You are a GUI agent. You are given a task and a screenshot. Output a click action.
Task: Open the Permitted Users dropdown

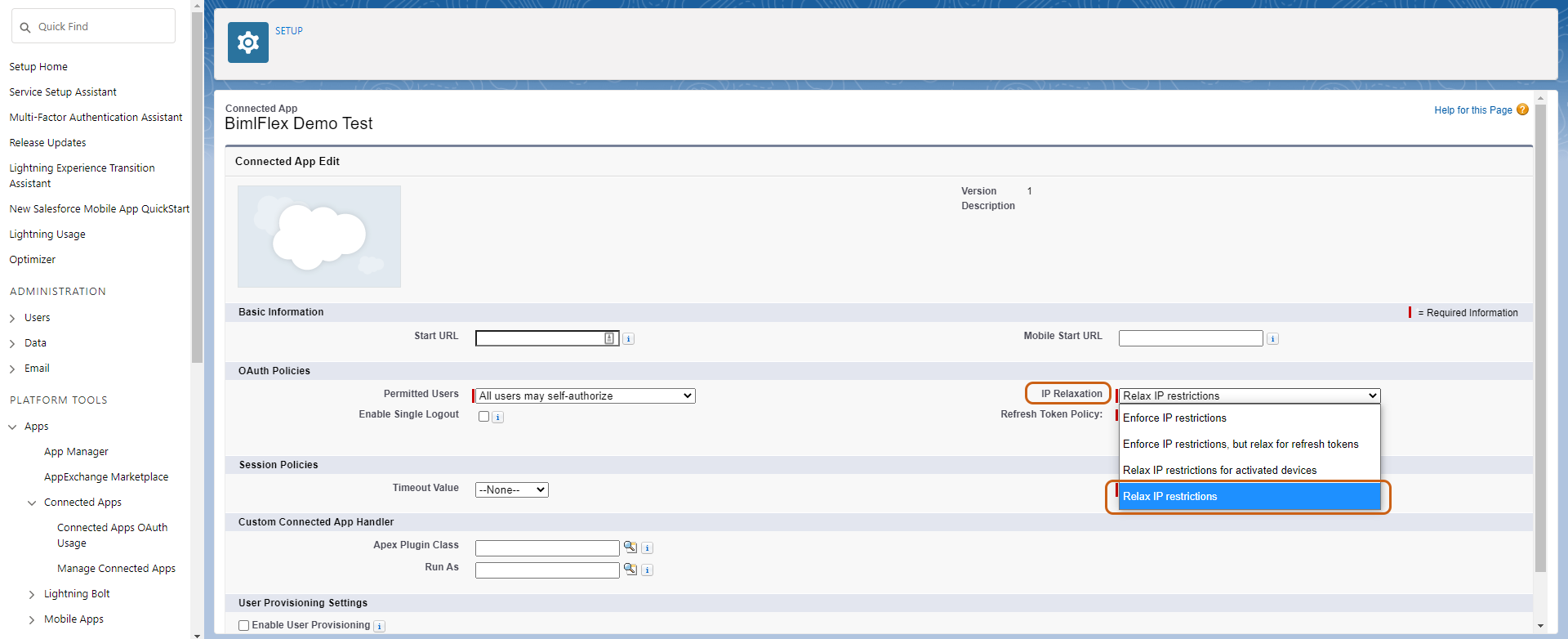point(586,395)
